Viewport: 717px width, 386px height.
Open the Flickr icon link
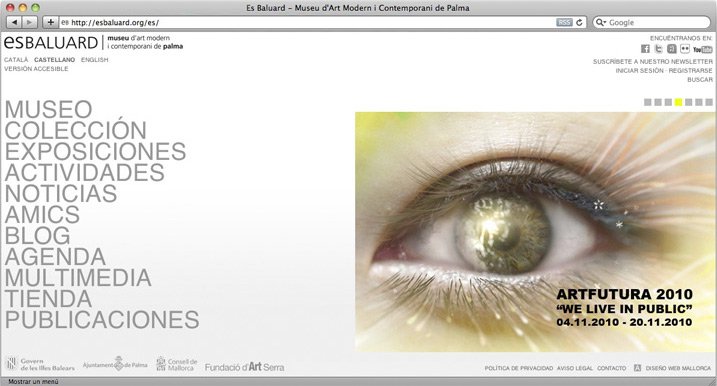point(685,49)
